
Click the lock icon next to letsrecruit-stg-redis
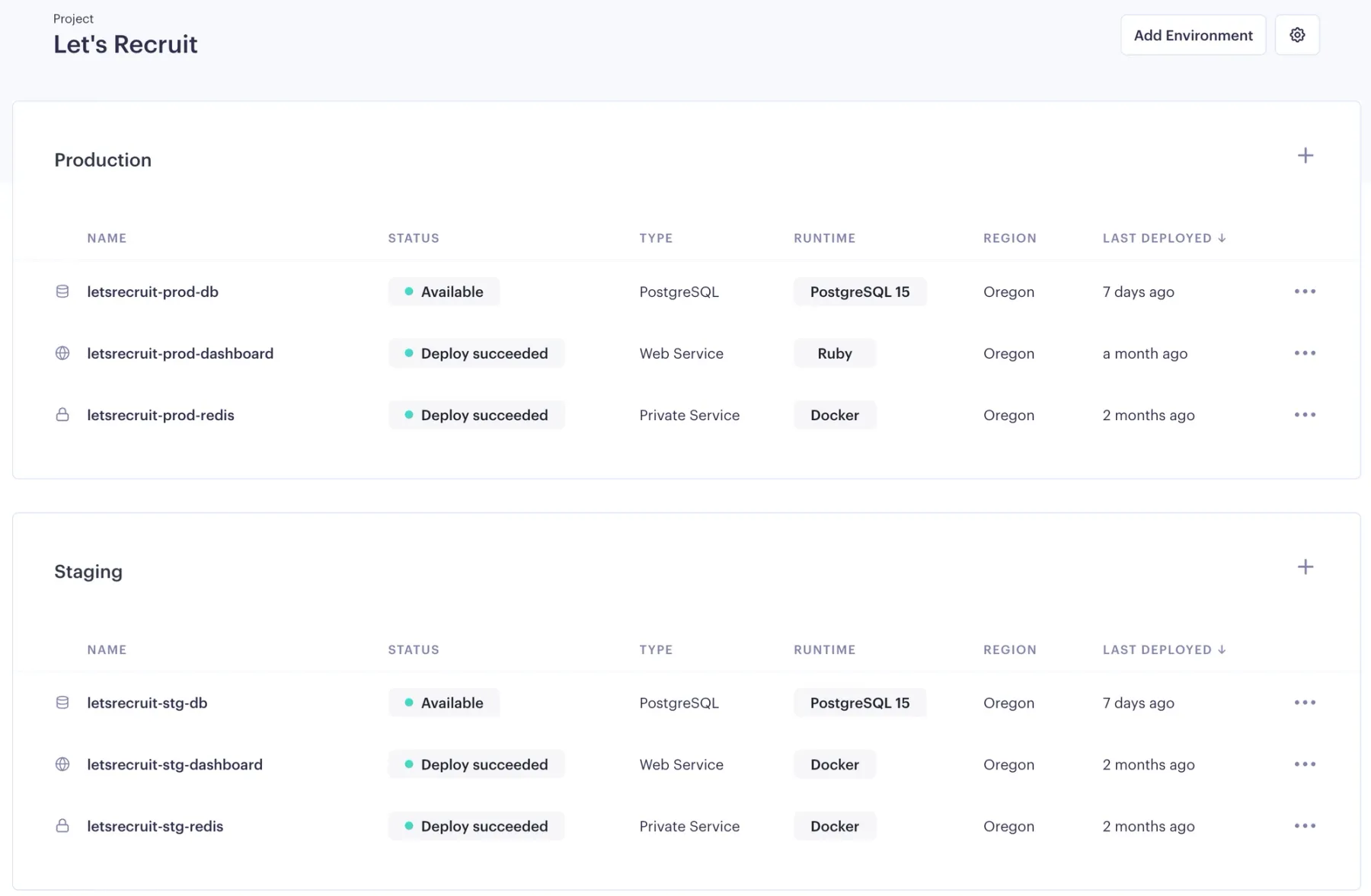[x=62, y=826]
